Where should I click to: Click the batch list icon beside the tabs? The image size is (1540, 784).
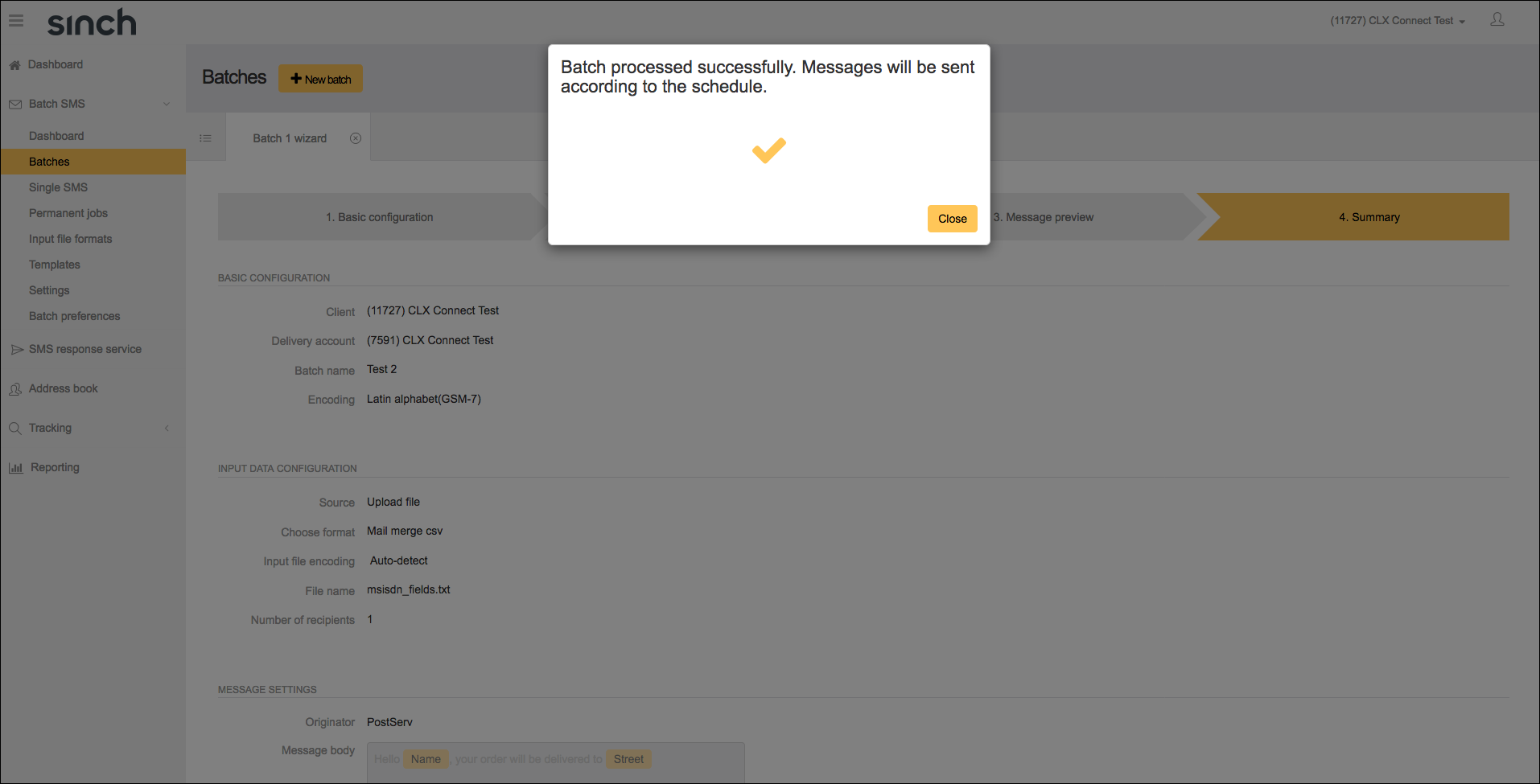(x=205, y=138)
